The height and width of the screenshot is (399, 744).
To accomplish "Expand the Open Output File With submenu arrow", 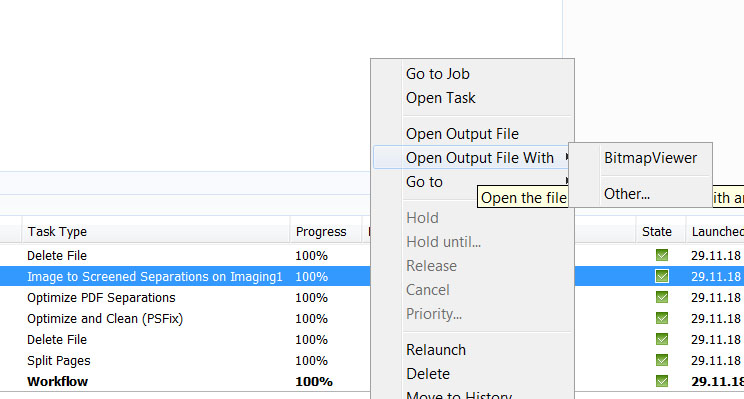I will tap(567, 157).
